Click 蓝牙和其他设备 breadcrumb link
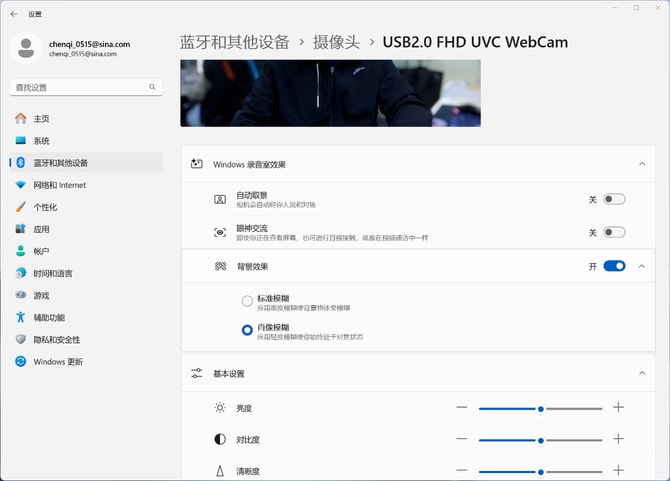 coord(234,42)
